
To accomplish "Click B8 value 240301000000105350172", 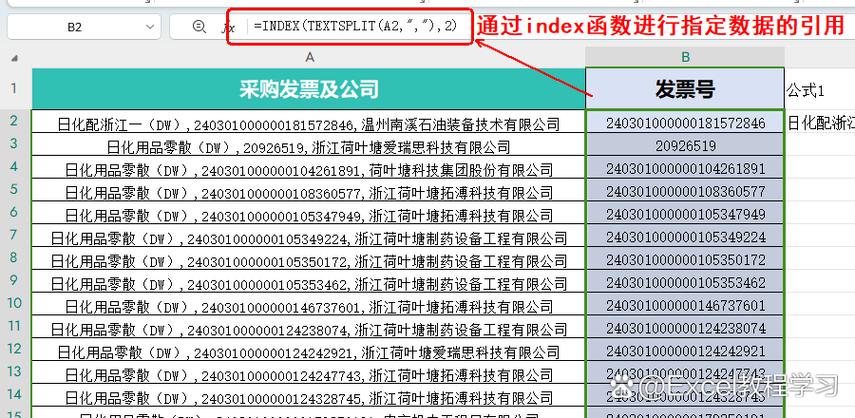I will [685, 259].
